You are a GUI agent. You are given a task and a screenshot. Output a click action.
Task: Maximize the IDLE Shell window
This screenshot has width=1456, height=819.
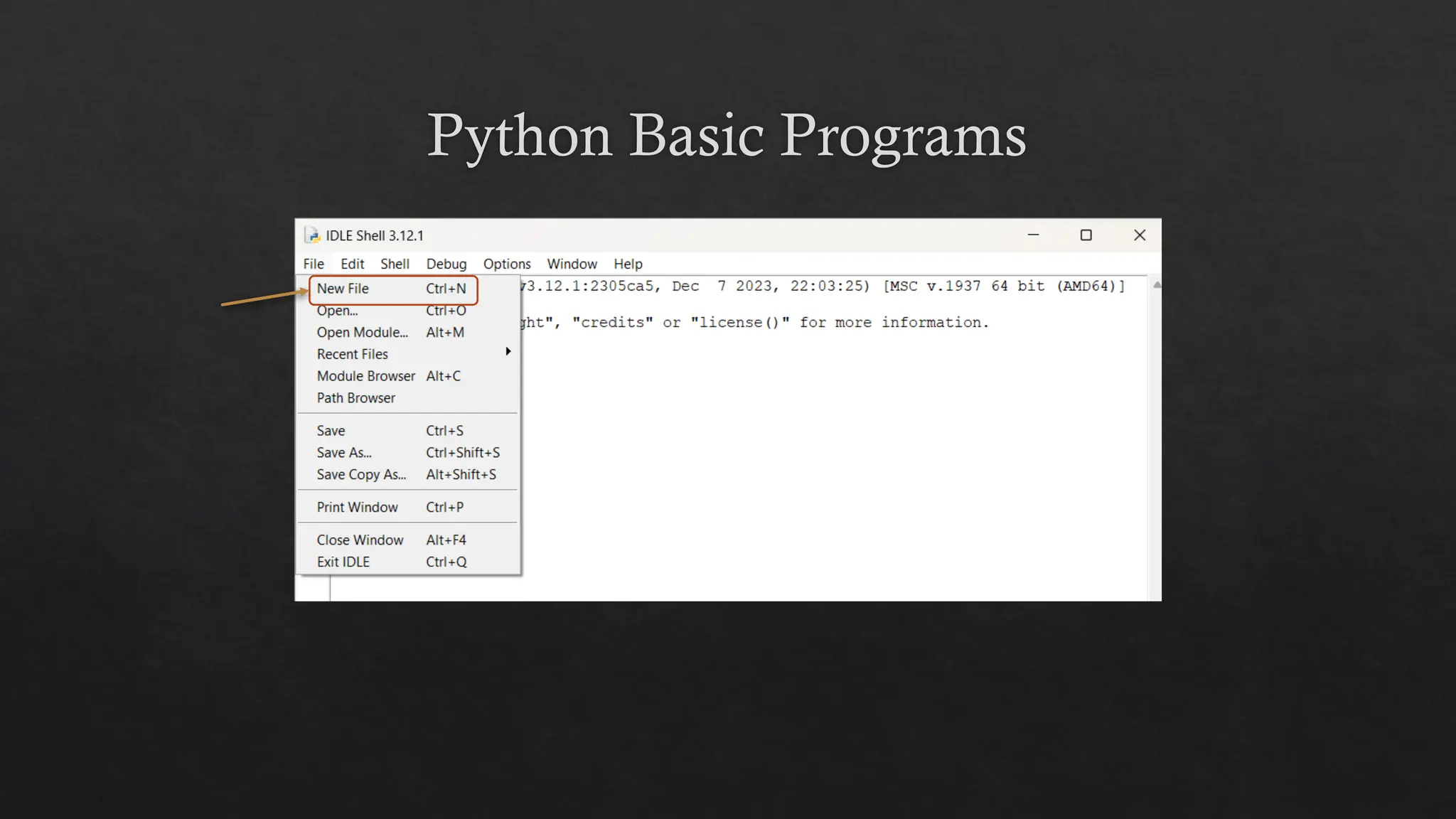1086,235
